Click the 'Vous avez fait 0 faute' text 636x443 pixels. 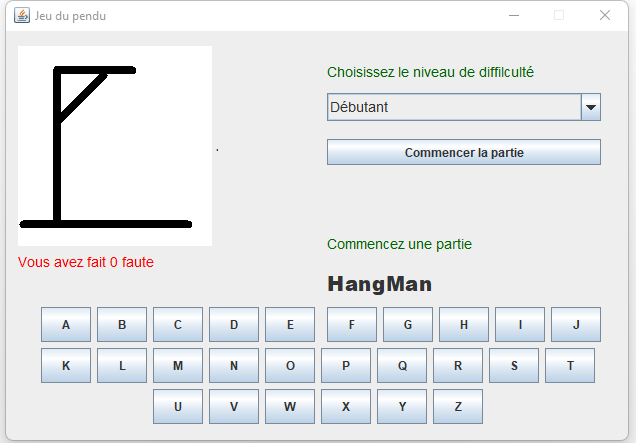[x=86, y=262]
